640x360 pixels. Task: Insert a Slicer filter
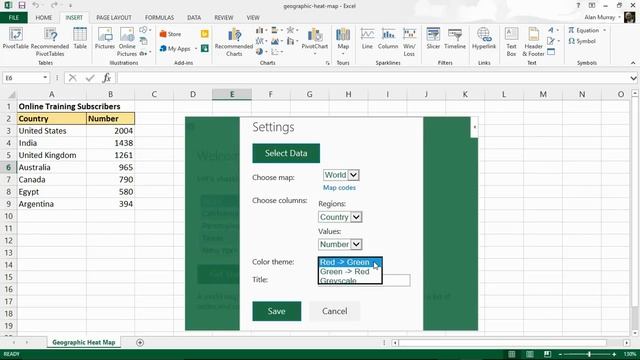(x=433, y=38)
